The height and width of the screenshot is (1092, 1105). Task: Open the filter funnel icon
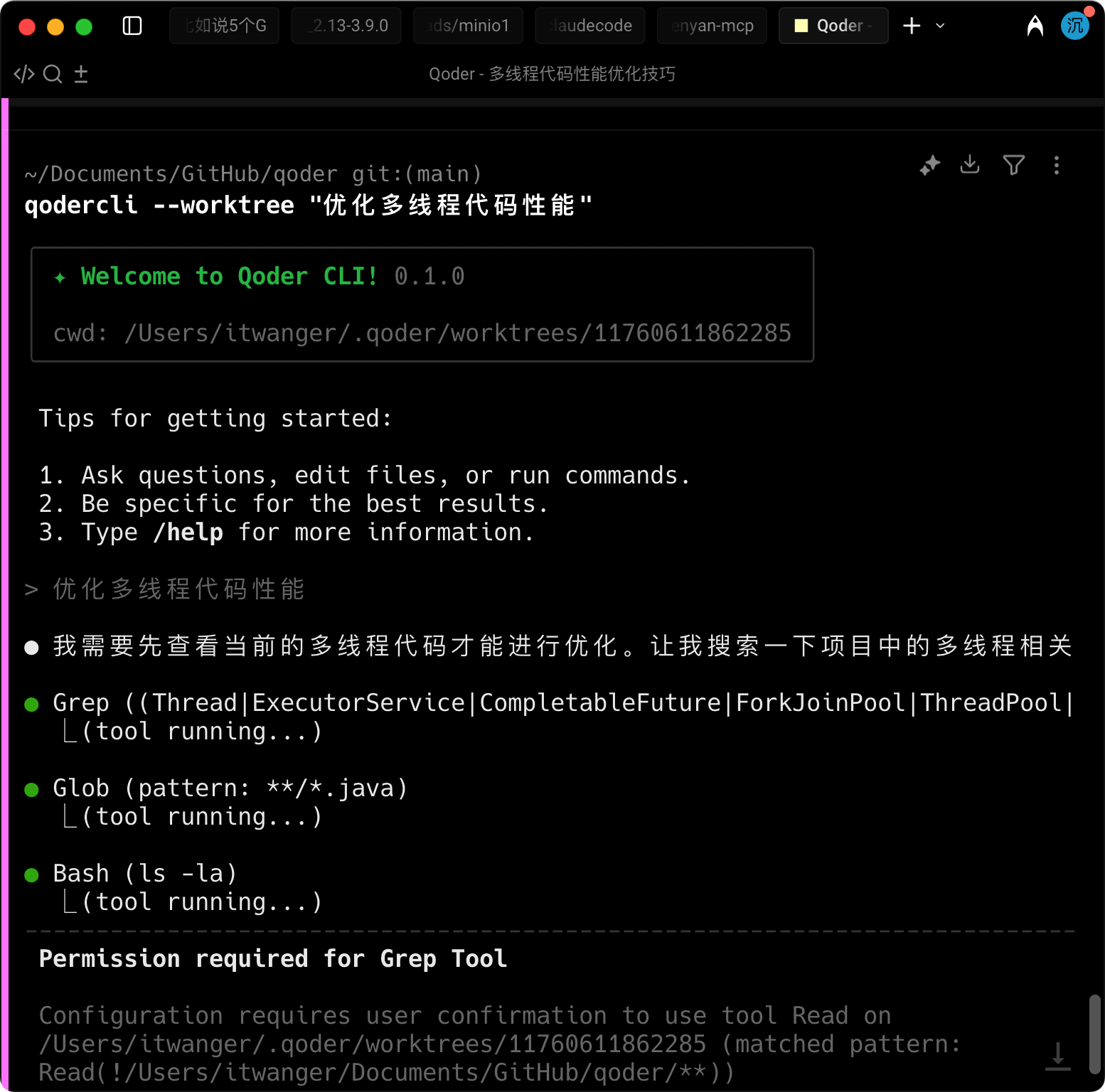coord(1013,165)
